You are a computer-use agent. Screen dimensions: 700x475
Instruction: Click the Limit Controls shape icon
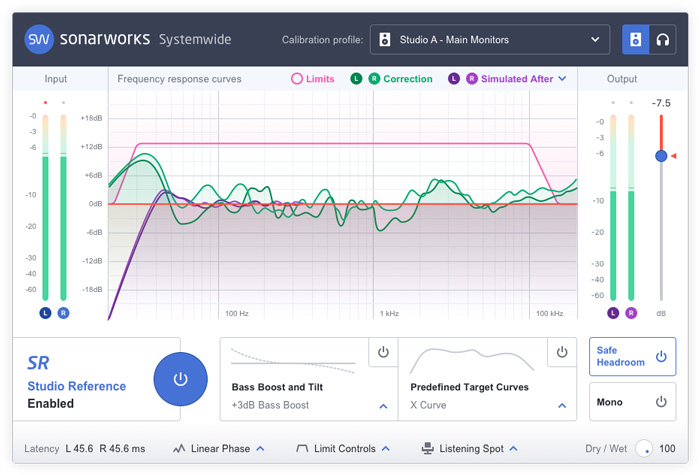pyautogui.click(x=302, y=449)
